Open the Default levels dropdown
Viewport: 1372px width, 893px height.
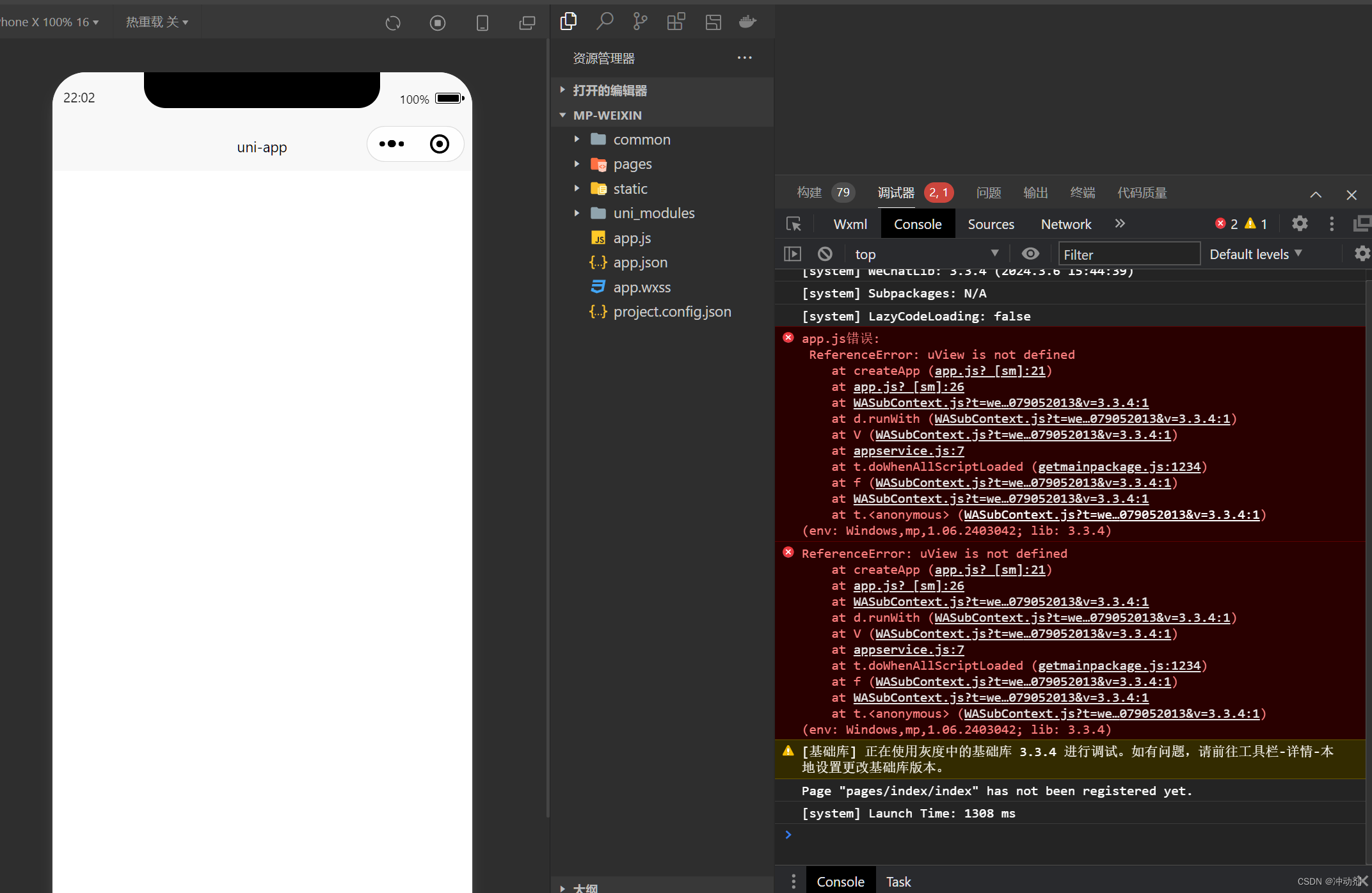click(x=1256, y=253)
